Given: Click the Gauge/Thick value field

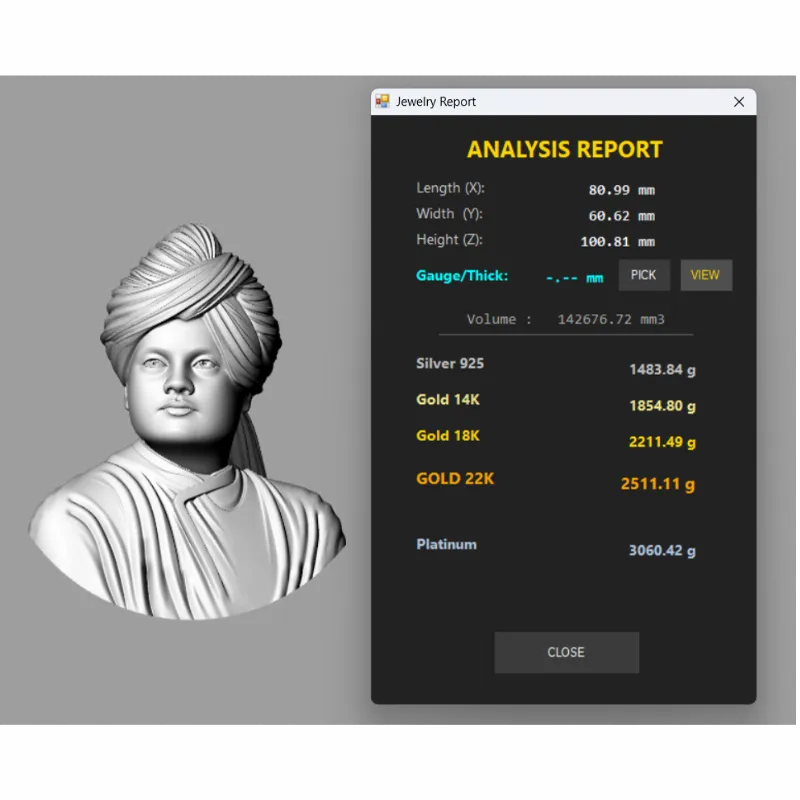Looking at the screenshot, I should (x=574, y=277).
